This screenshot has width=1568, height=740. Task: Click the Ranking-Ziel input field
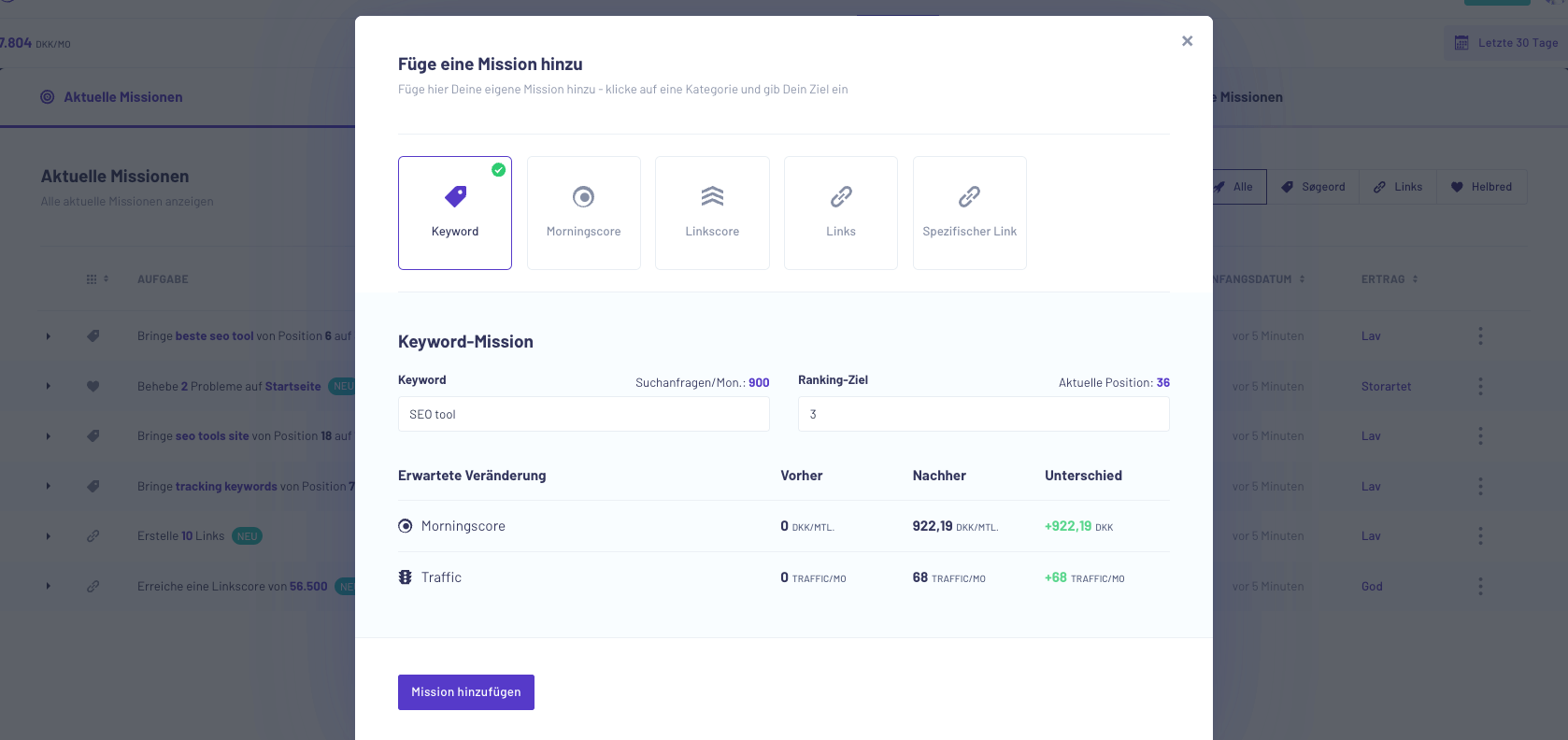pos(984,414)
